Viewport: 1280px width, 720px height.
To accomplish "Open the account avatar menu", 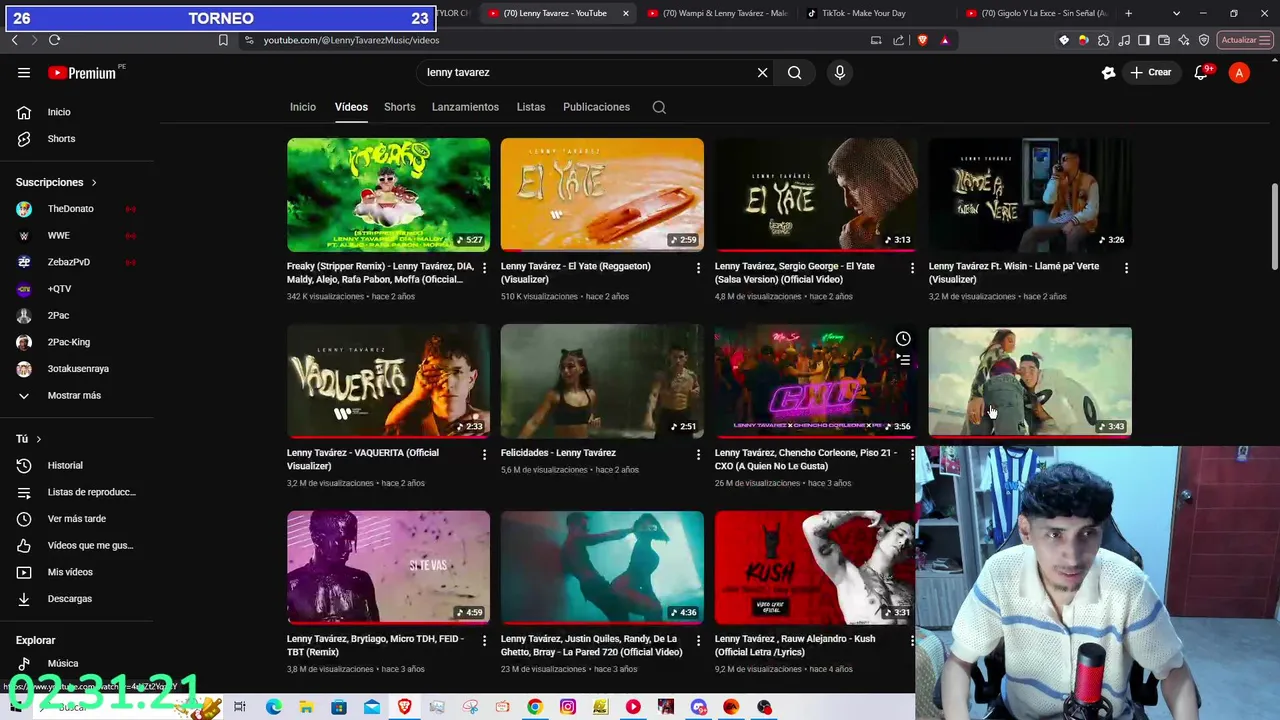I will pos(1239,72).
